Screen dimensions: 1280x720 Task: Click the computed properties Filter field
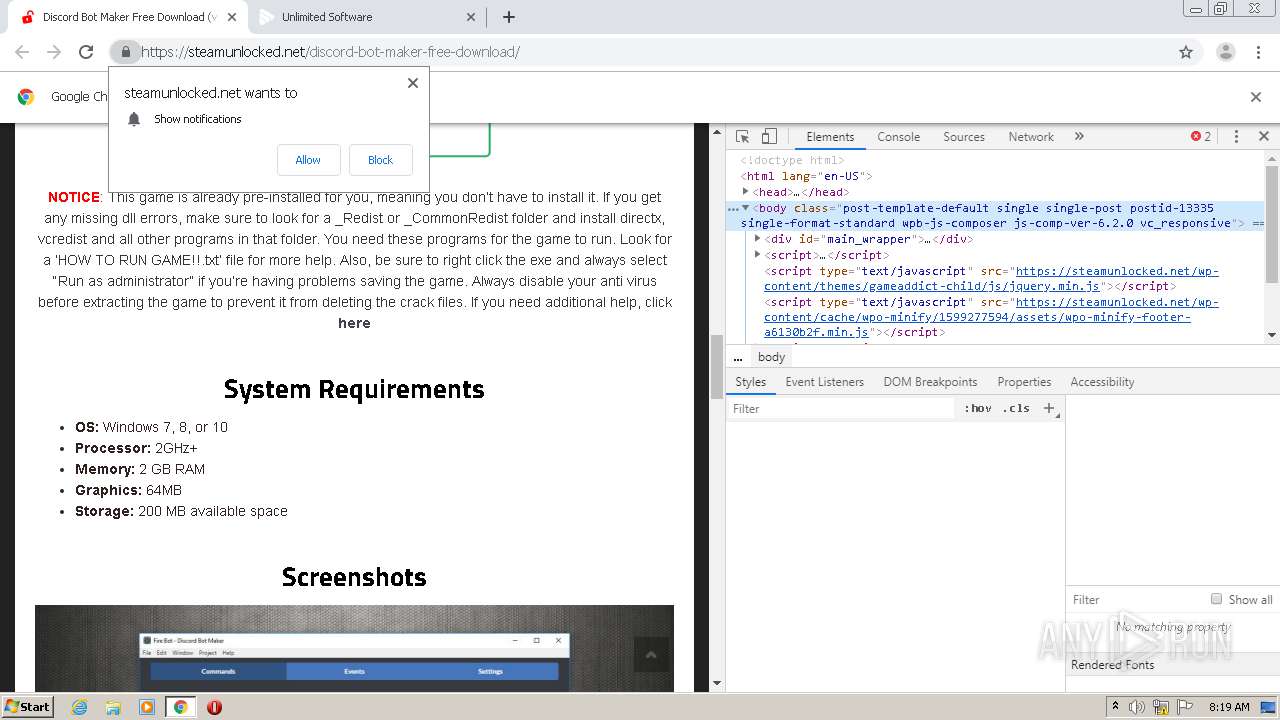[x=1135, y=600]
